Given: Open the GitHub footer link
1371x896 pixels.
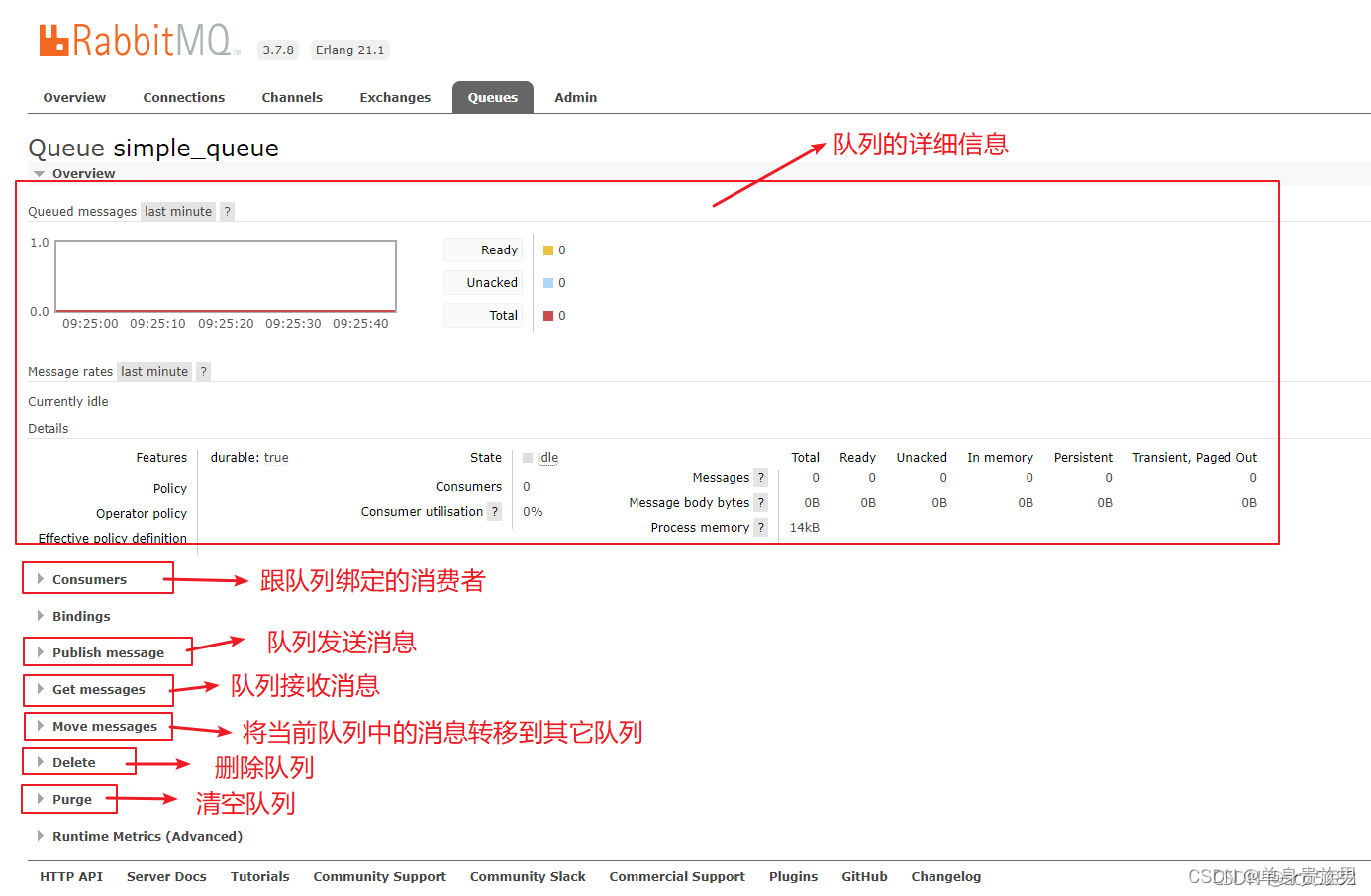Looking at the screenshot, I should [x=864, y=876].
